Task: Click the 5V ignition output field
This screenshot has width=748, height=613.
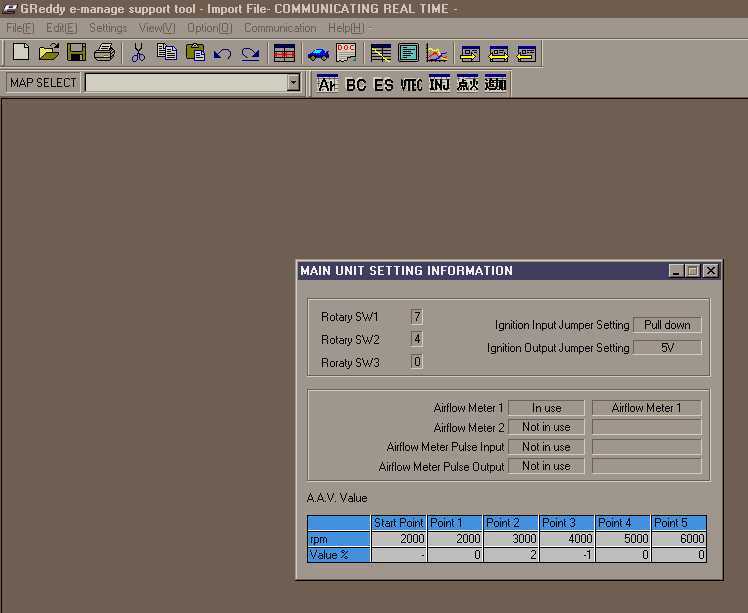Action: (x=667, y=348)
